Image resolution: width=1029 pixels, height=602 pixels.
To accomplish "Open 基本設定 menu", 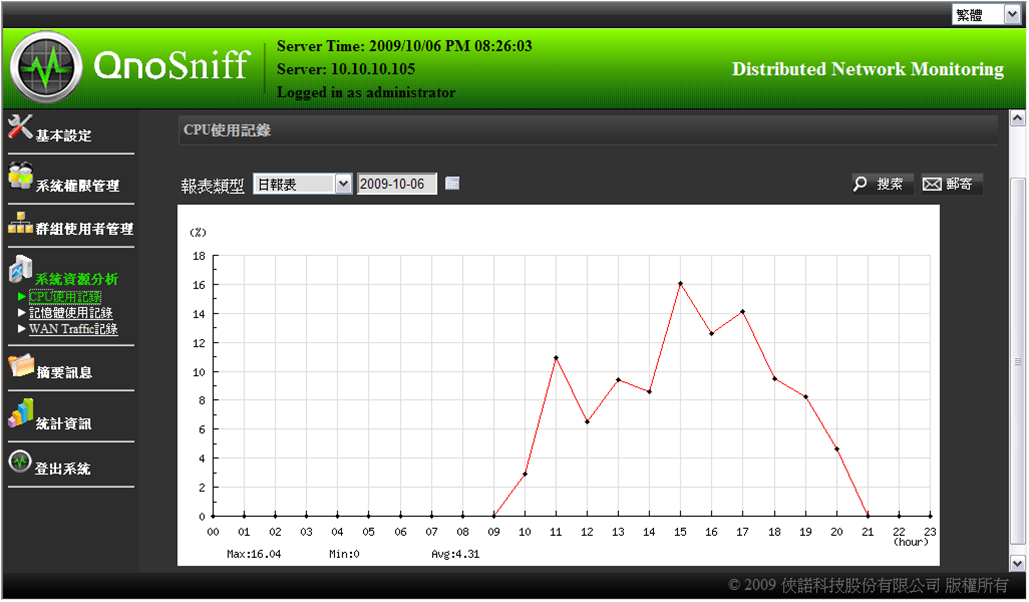I will (64, 136).
